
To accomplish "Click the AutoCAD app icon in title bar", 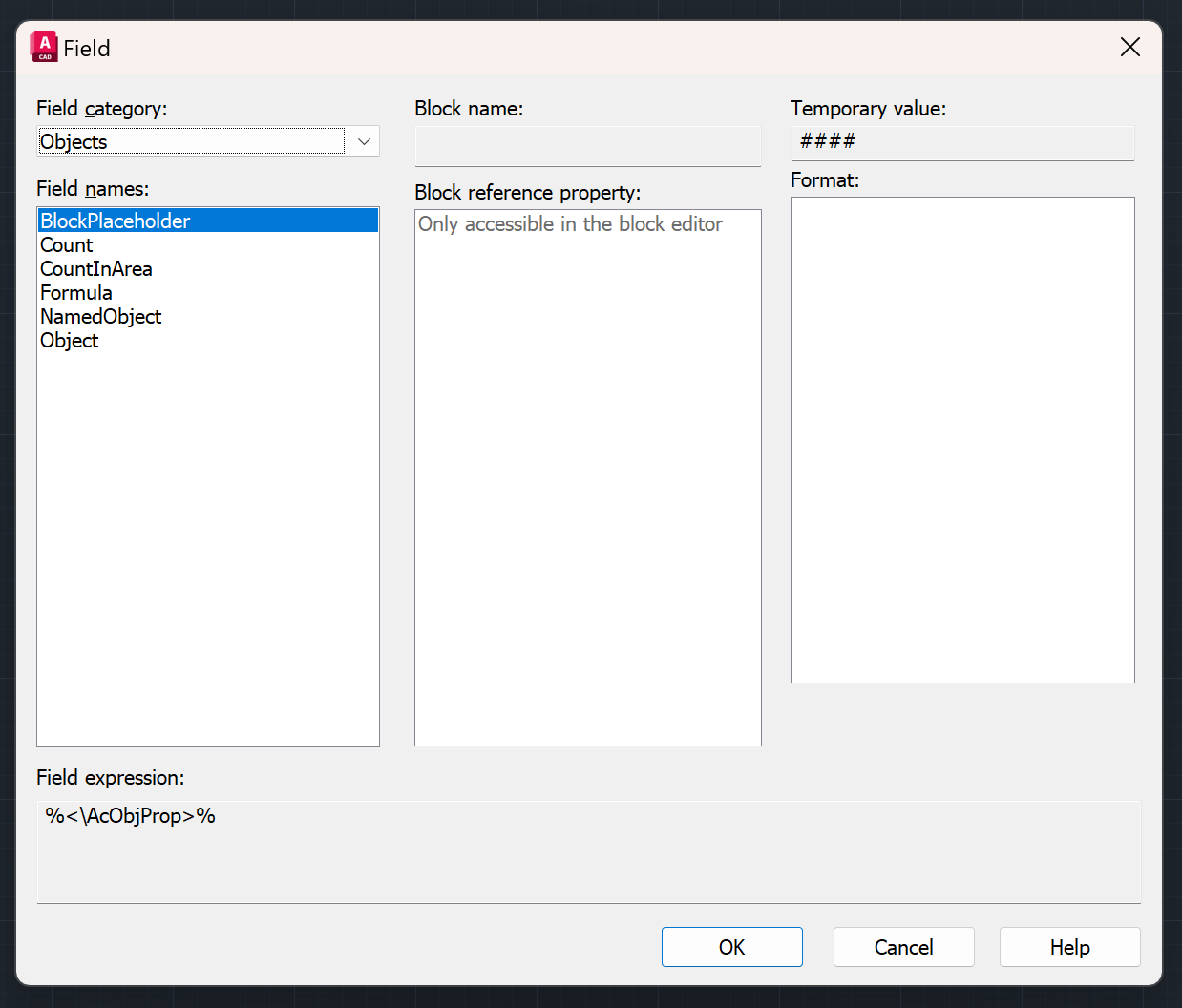I will tap(44, 47).
